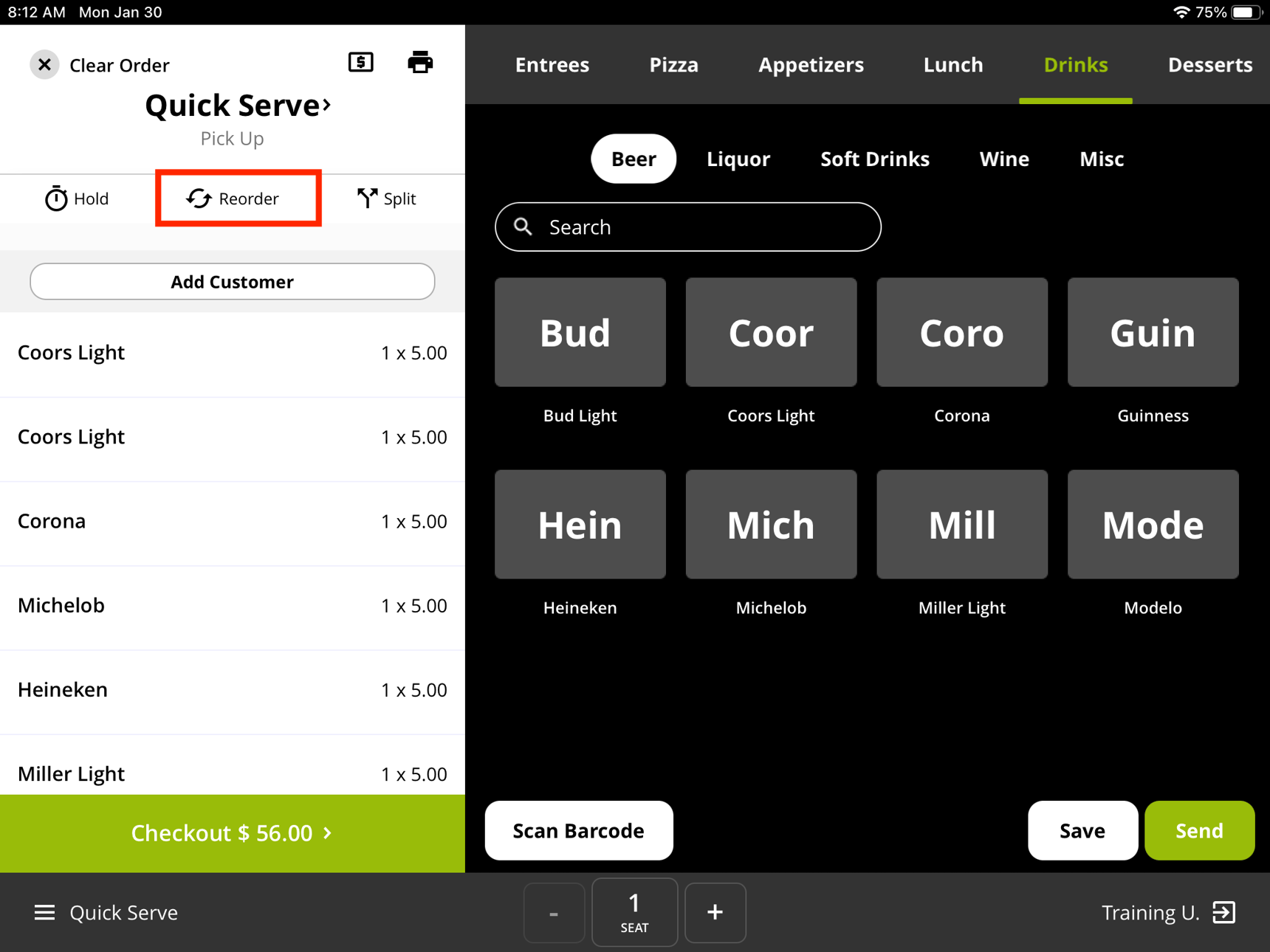This screenshot has height=952, width=1270.
Task: Log out via Training U. exit icon
Action: 1223,913
